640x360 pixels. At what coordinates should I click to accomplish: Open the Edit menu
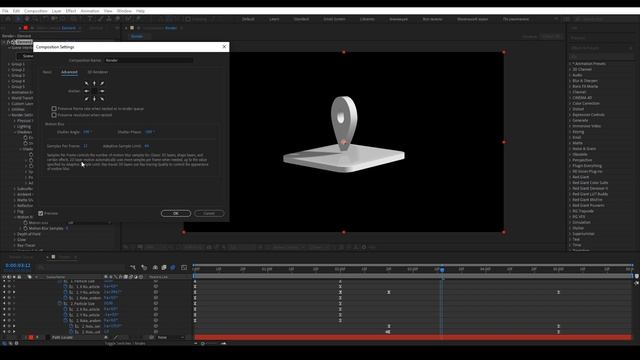click(x=16, y=11)
